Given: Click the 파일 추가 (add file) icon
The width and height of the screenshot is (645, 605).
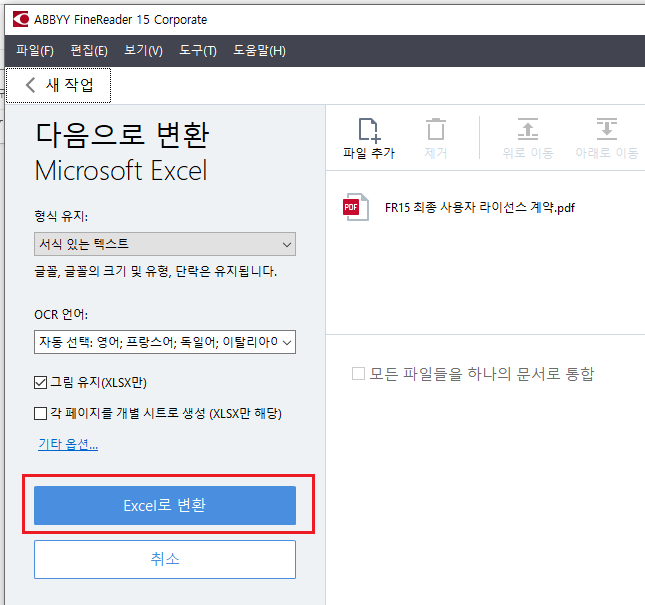Looking at the screenshot, I should (369, 130).
